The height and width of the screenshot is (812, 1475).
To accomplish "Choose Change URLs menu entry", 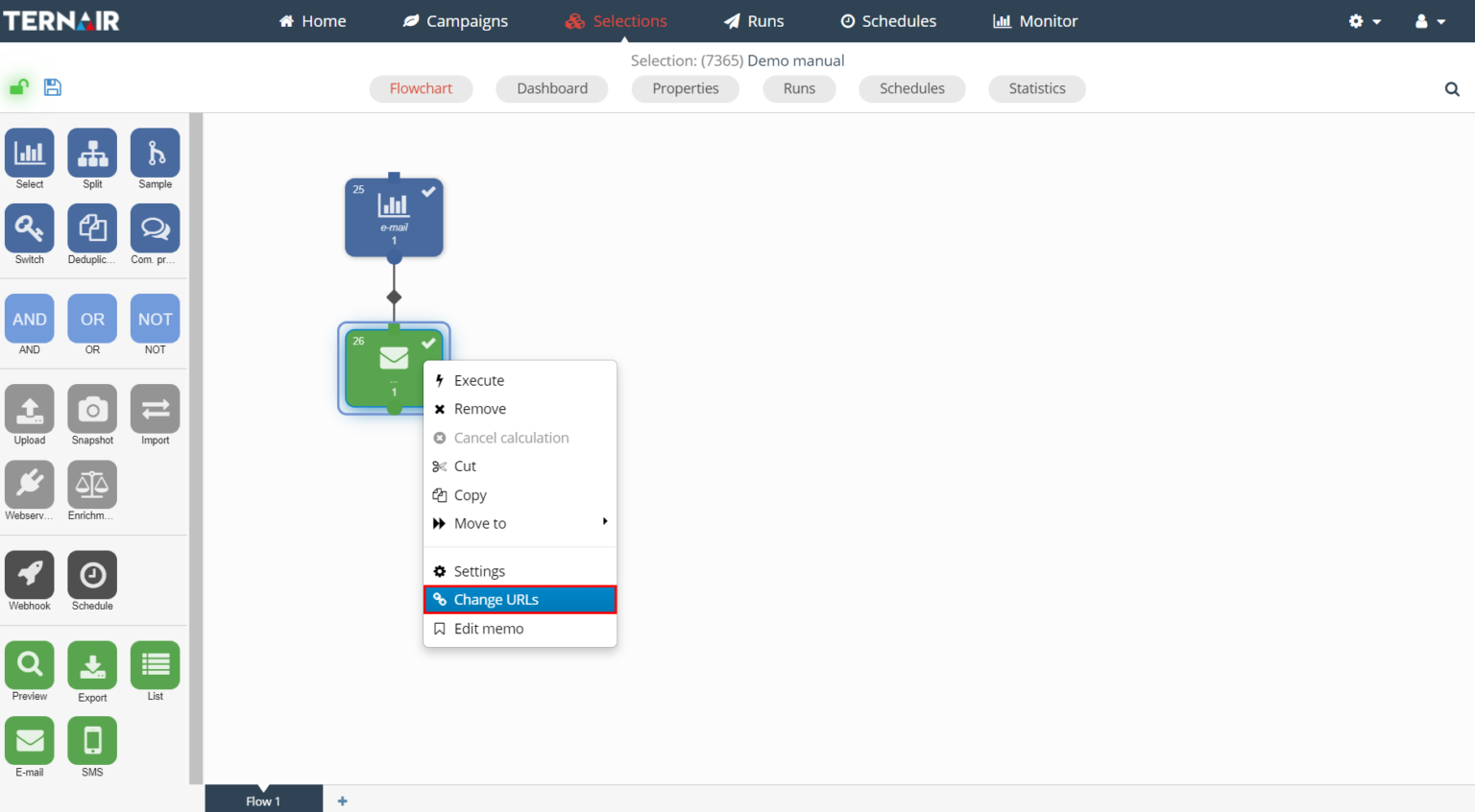I will point(520,600).
